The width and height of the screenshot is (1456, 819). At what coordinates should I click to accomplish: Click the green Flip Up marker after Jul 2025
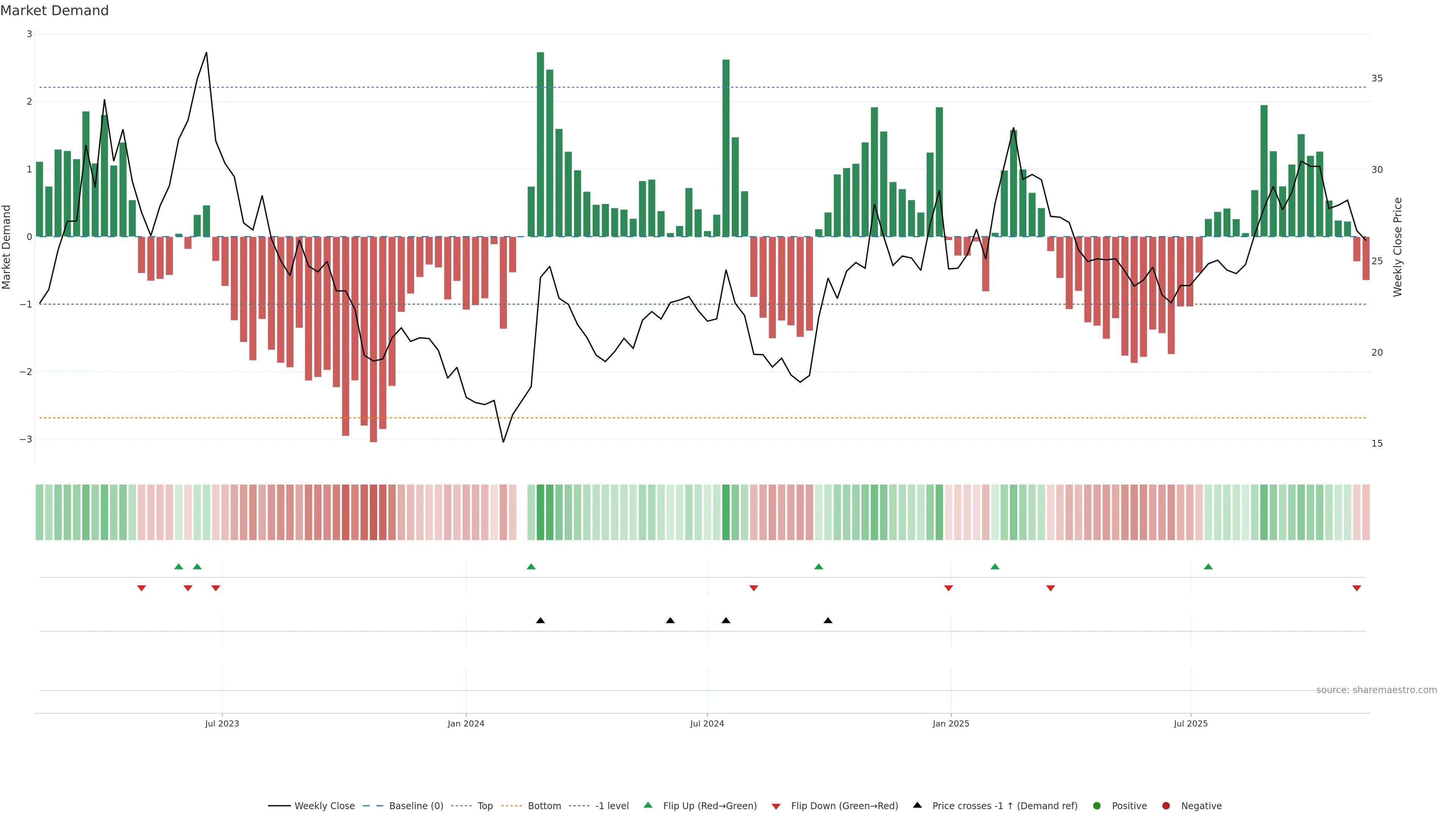[x=1208, y=566]
